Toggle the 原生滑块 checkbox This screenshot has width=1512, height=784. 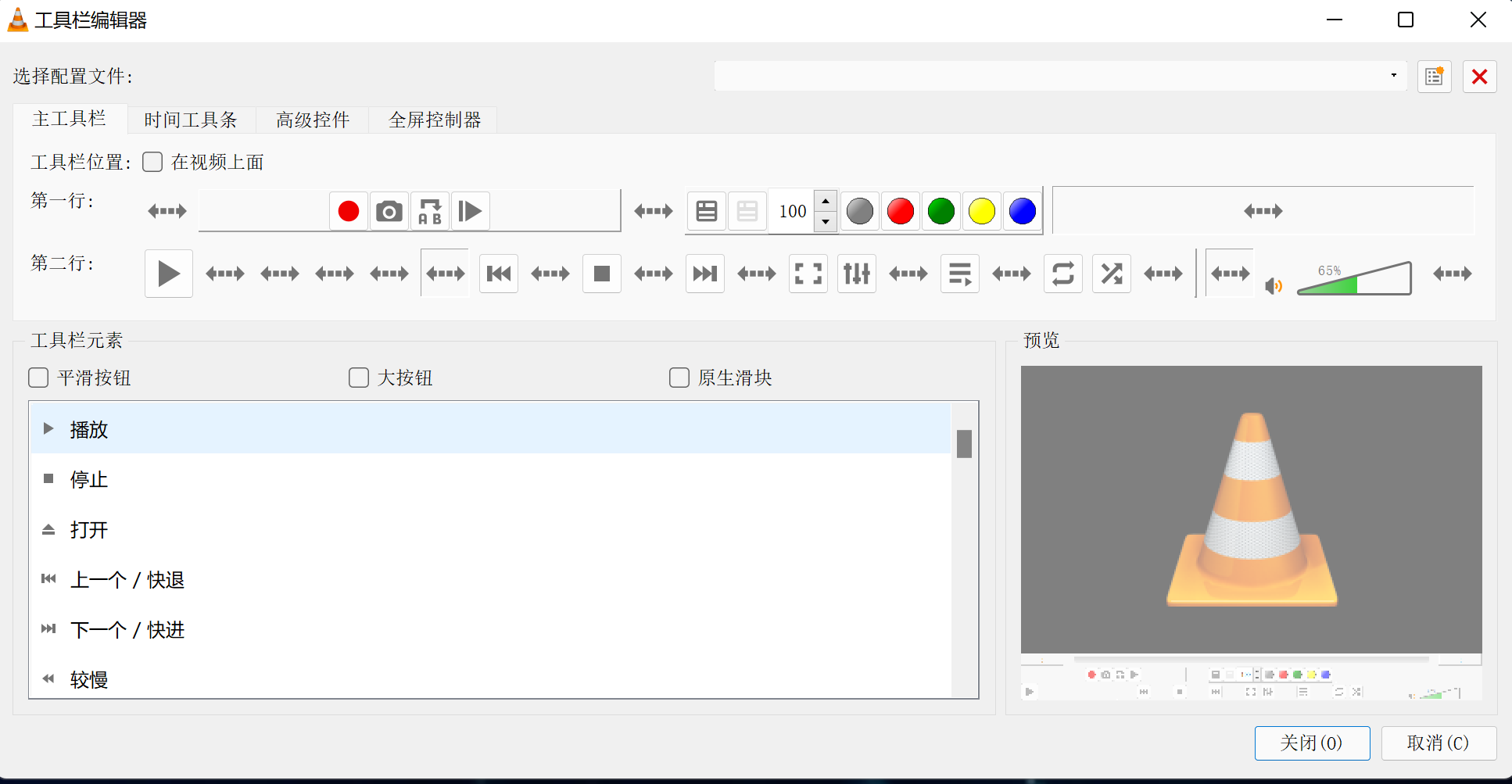click(679, 378)
